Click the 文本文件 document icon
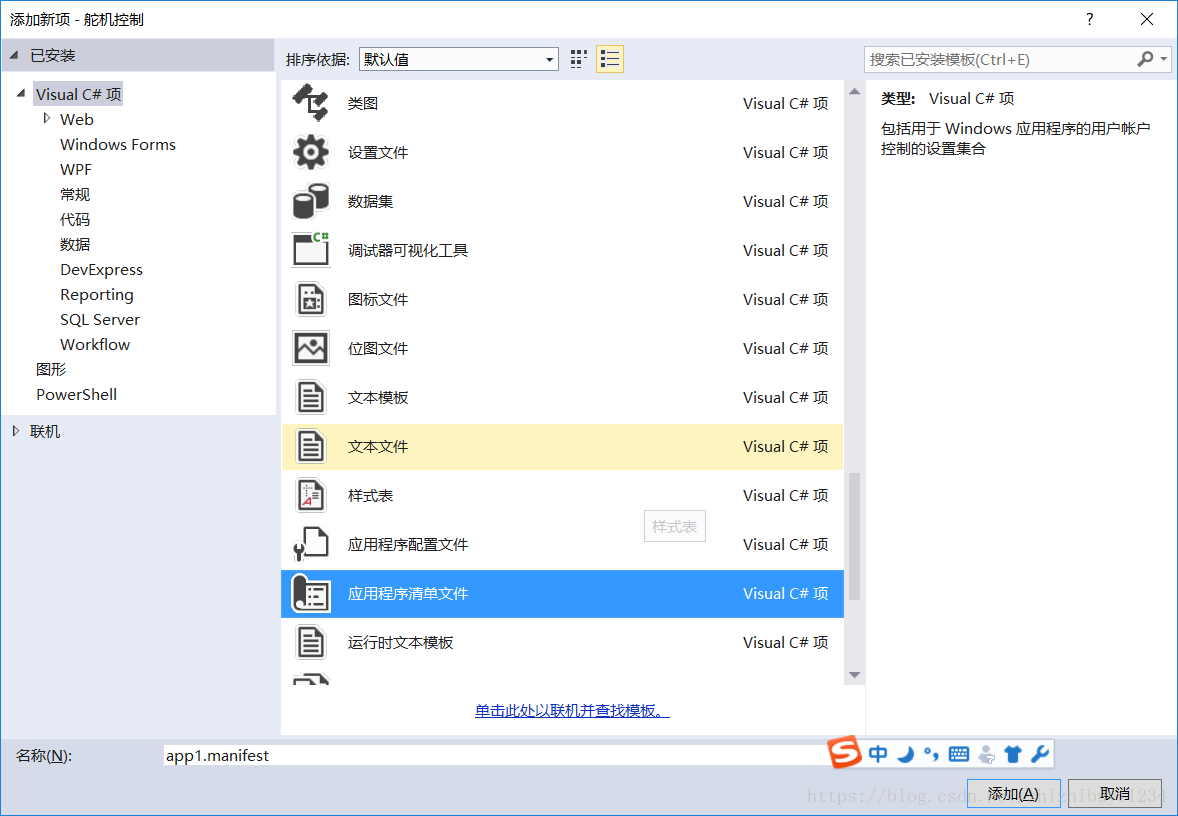 coord(310,446)
